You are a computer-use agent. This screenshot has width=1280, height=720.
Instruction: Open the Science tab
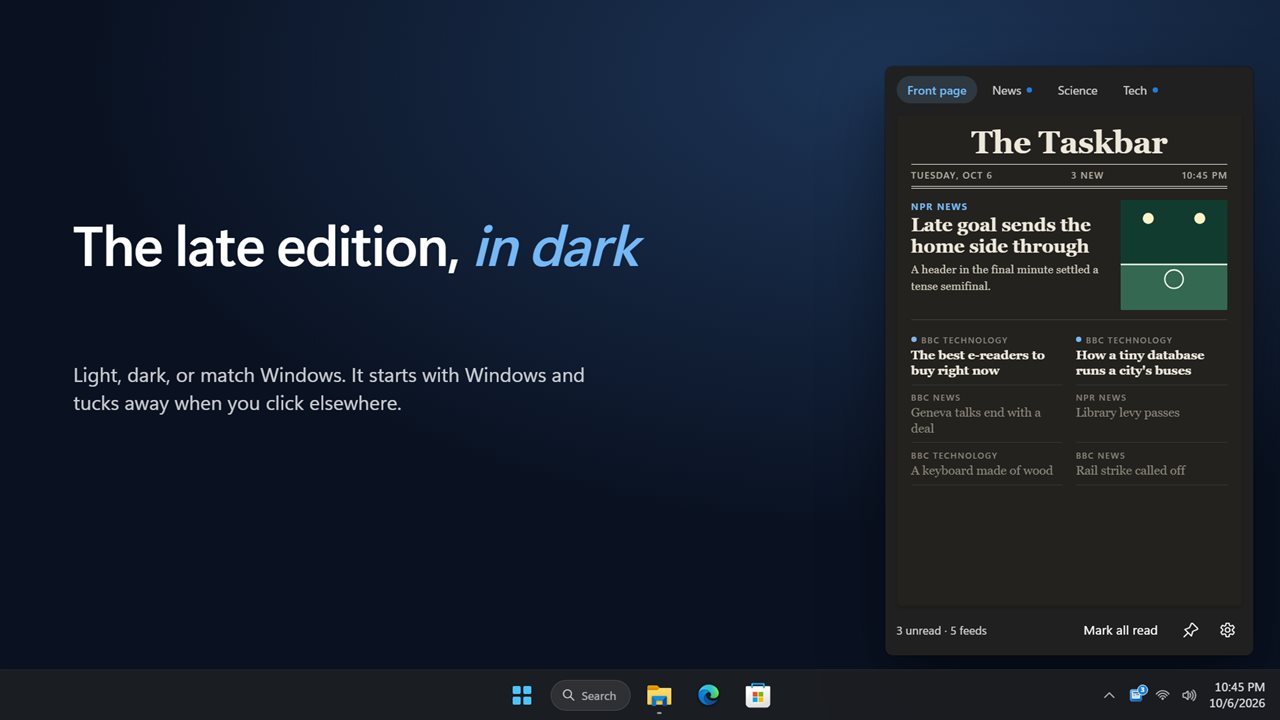coord(1077,91)
